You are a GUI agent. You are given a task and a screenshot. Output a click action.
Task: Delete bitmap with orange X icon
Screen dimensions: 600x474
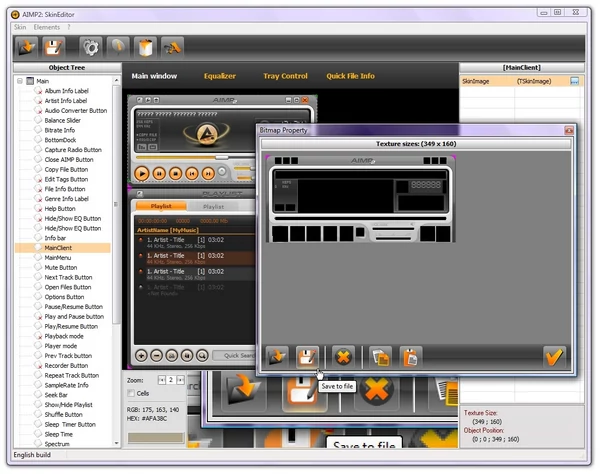(343, 357)
